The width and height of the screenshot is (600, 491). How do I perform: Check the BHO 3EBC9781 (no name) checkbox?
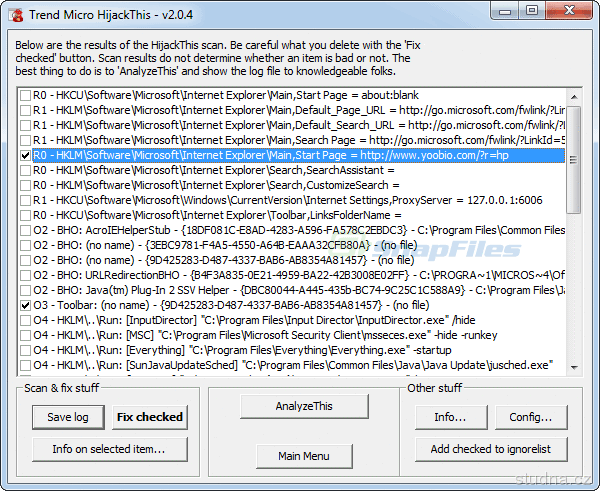[25, 245]
